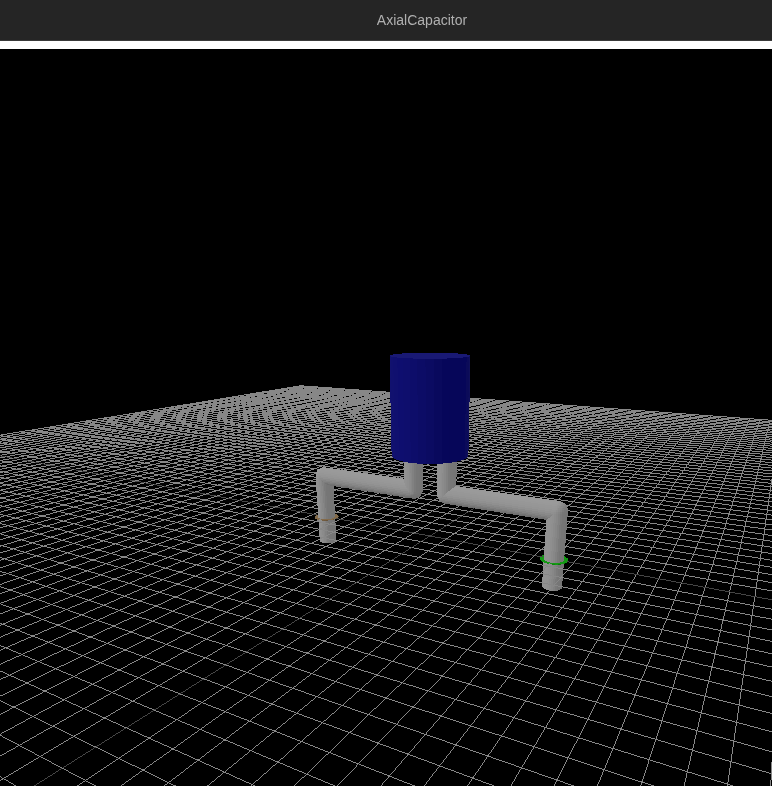
Task: Select the blue capacitor body cylinder
Action: click(x=430, y=408)
